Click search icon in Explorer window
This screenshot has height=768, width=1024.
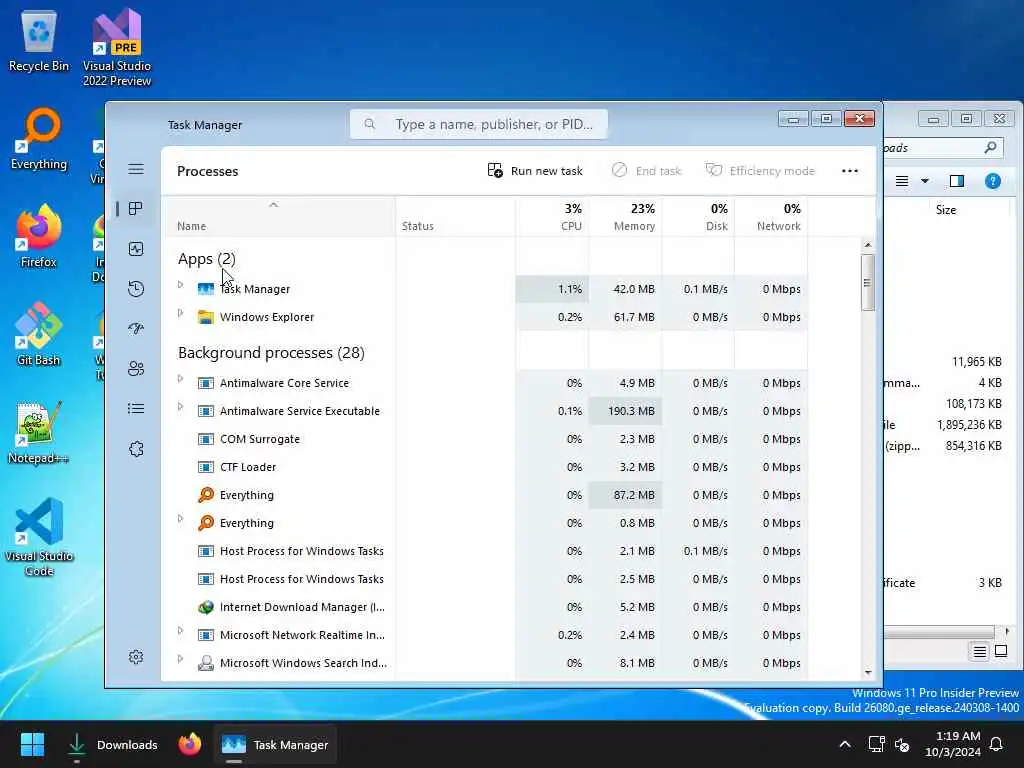(990, 148)
